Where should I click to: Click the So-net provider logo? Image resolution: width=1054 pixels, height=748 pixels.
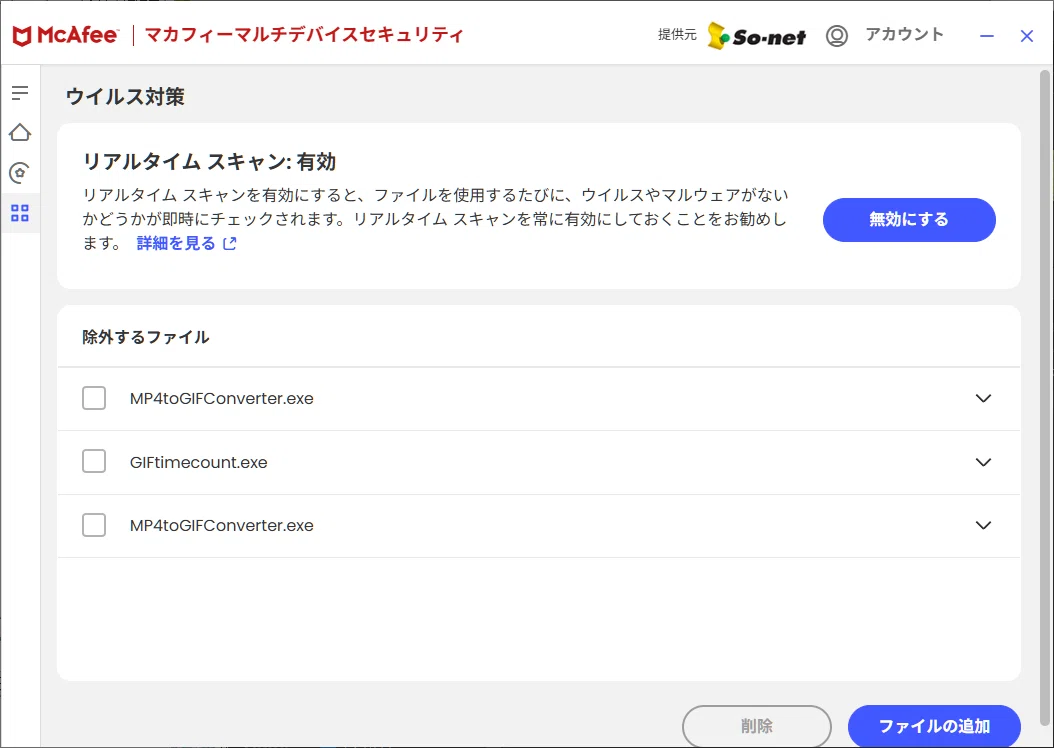click(x=757, y=36)
